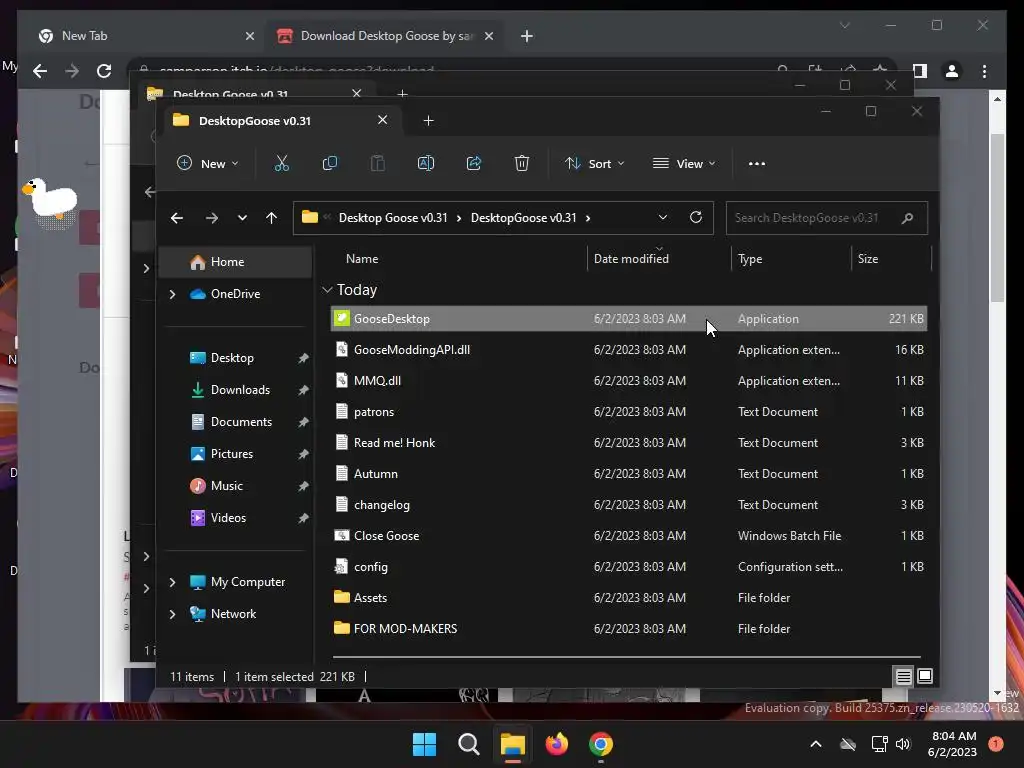Expand OneDrive in navigation pane

click(x=172, y=294)
